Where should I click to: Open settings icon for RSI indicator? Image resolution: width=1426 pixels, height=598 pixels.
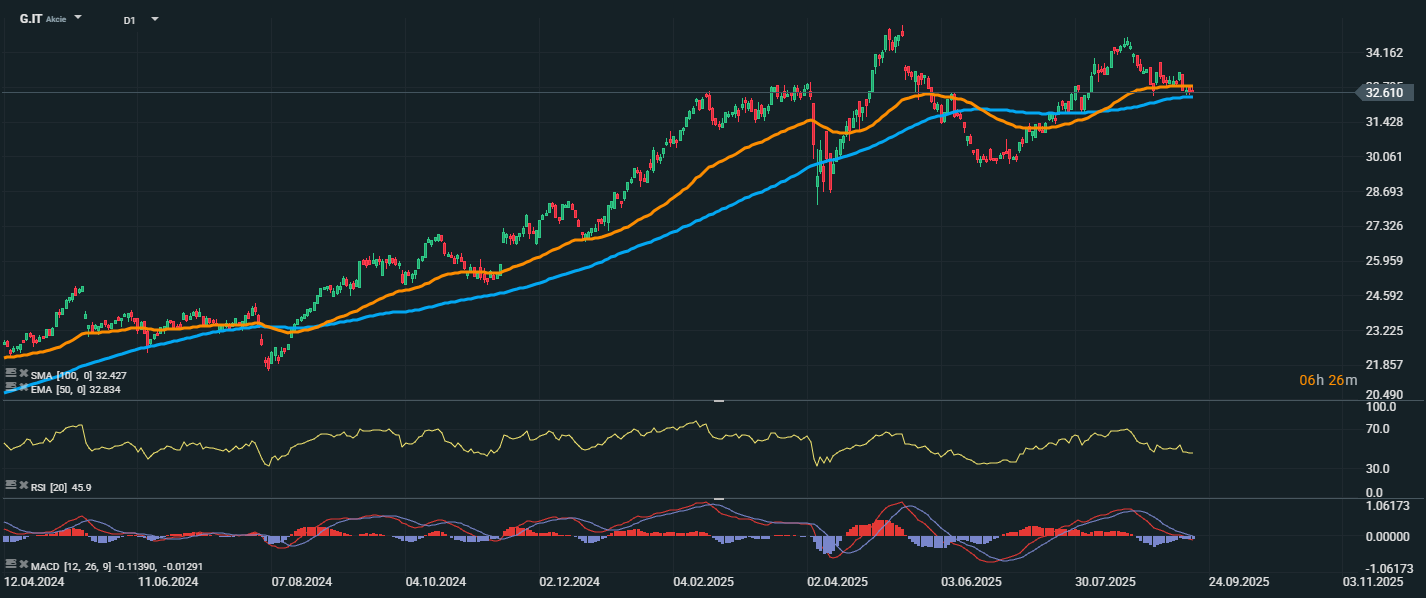pyautogui.click(x=10, y=486)
